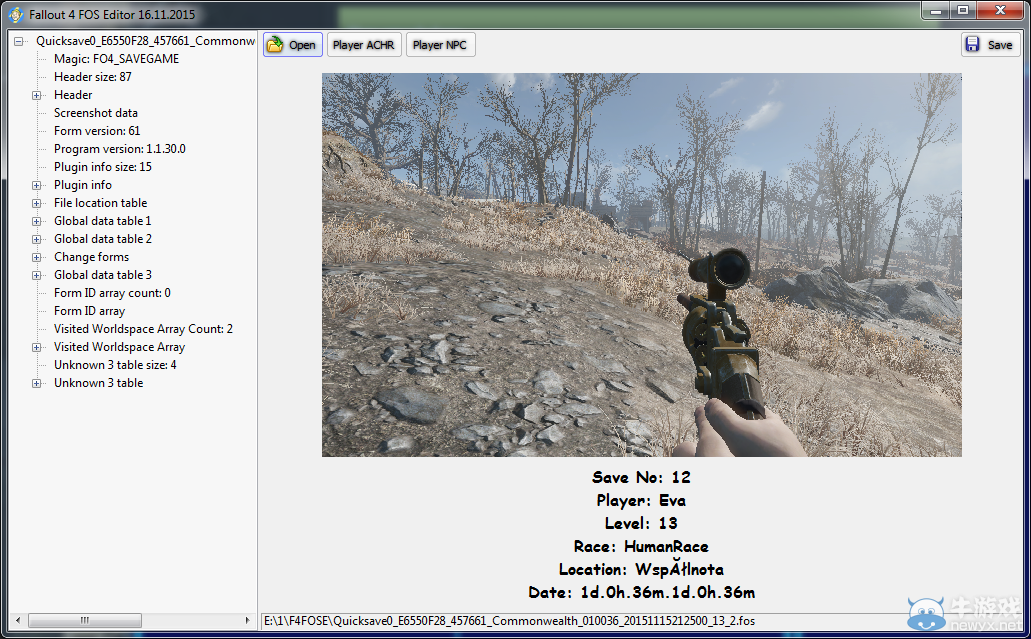Screen dimensions: 1031x639
Task: Click the Location: WspĂłlnota text
Action: 641,569
